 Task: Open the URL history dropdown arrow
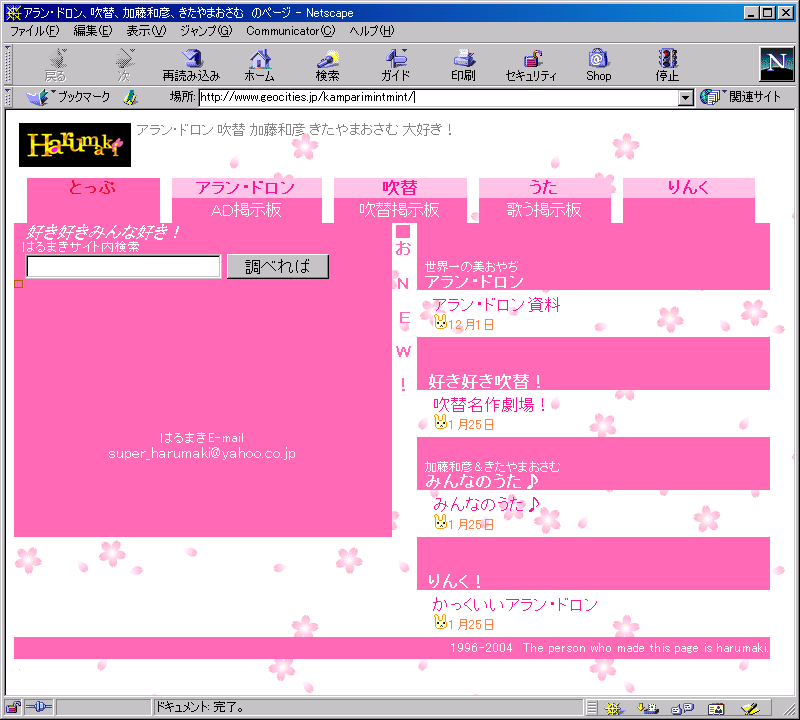click(686, 97)
